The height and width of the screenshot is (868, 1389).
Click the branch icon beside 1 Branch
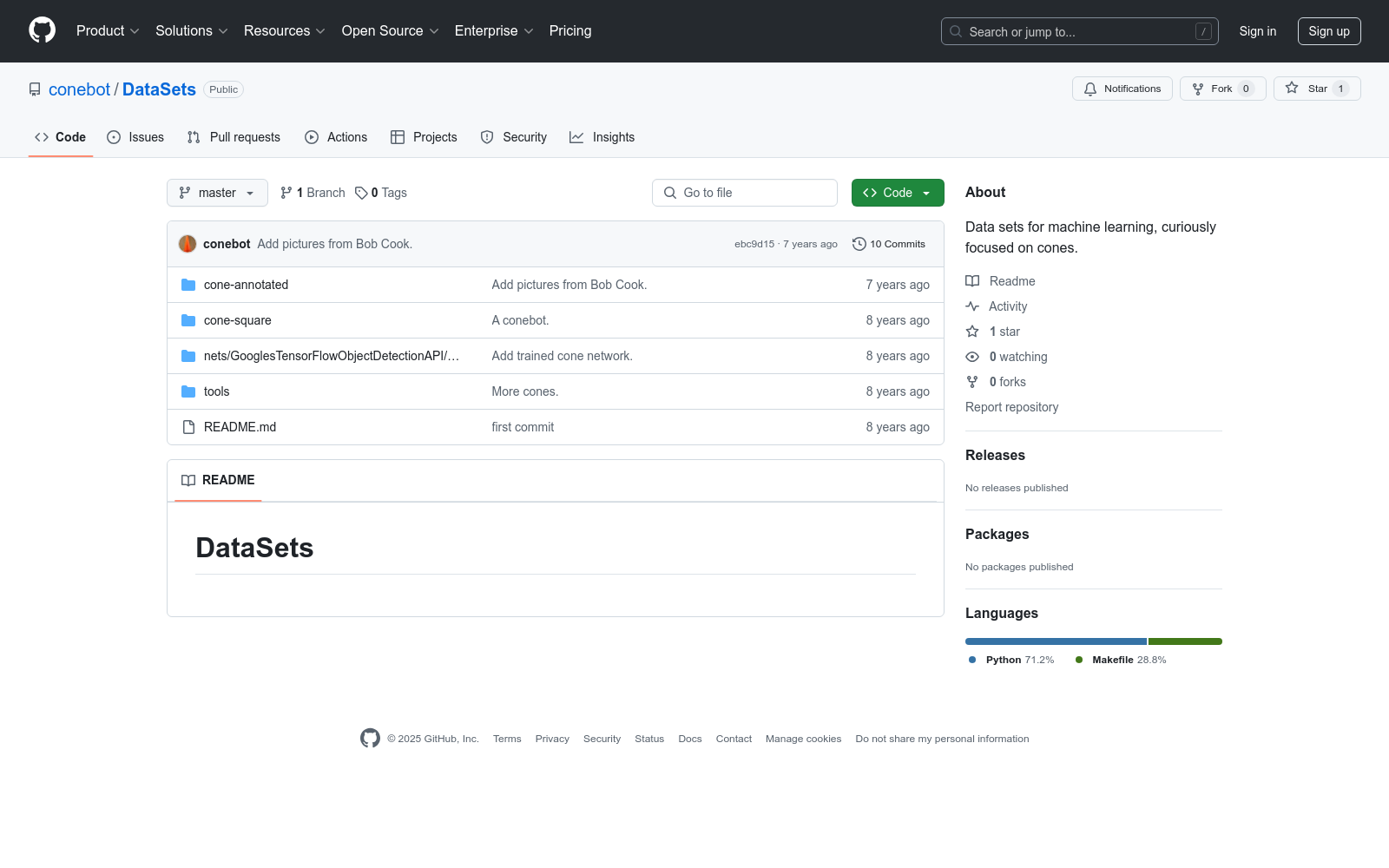tap(286, 193)
